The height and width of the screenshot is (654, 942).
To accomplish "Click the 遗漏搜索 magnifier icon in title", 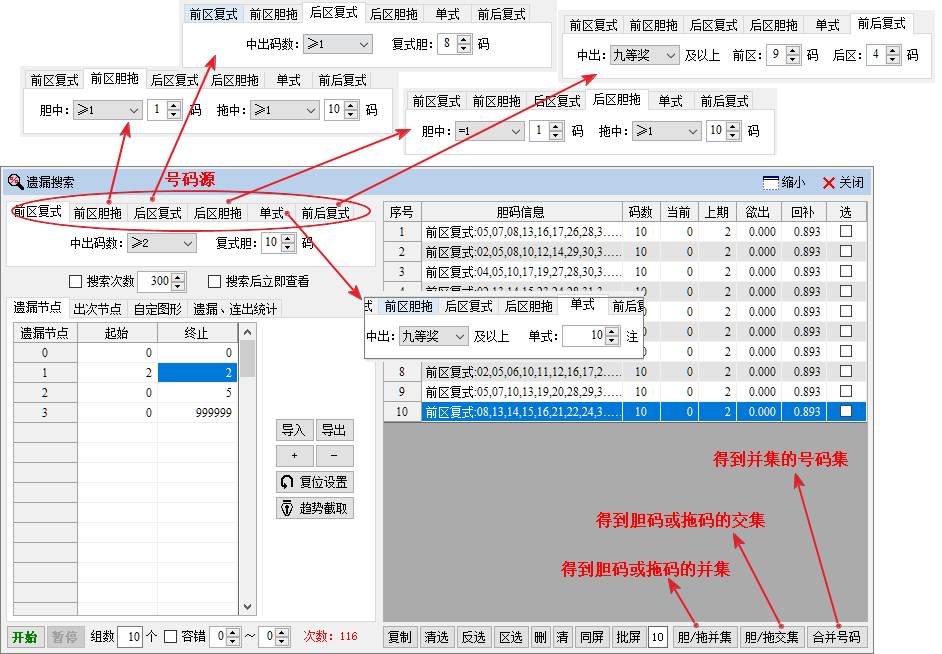I will pyautogui.click(x=15, y=182).
